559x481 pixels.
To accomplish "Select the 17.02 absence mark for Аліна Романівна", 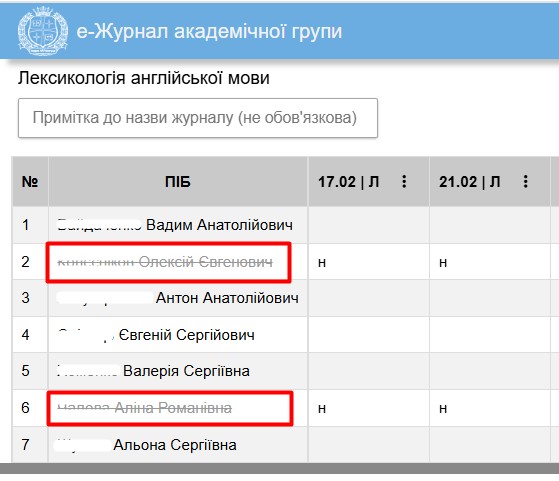I will click(322, 409).
